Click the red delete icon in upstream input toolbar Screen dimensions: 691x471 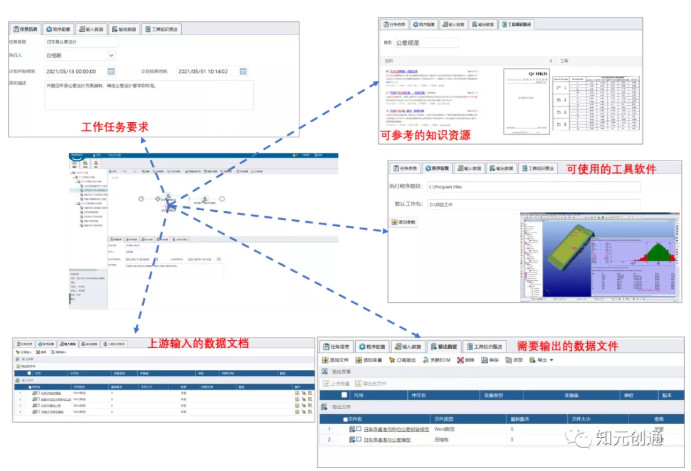click(x=38, y=352)
